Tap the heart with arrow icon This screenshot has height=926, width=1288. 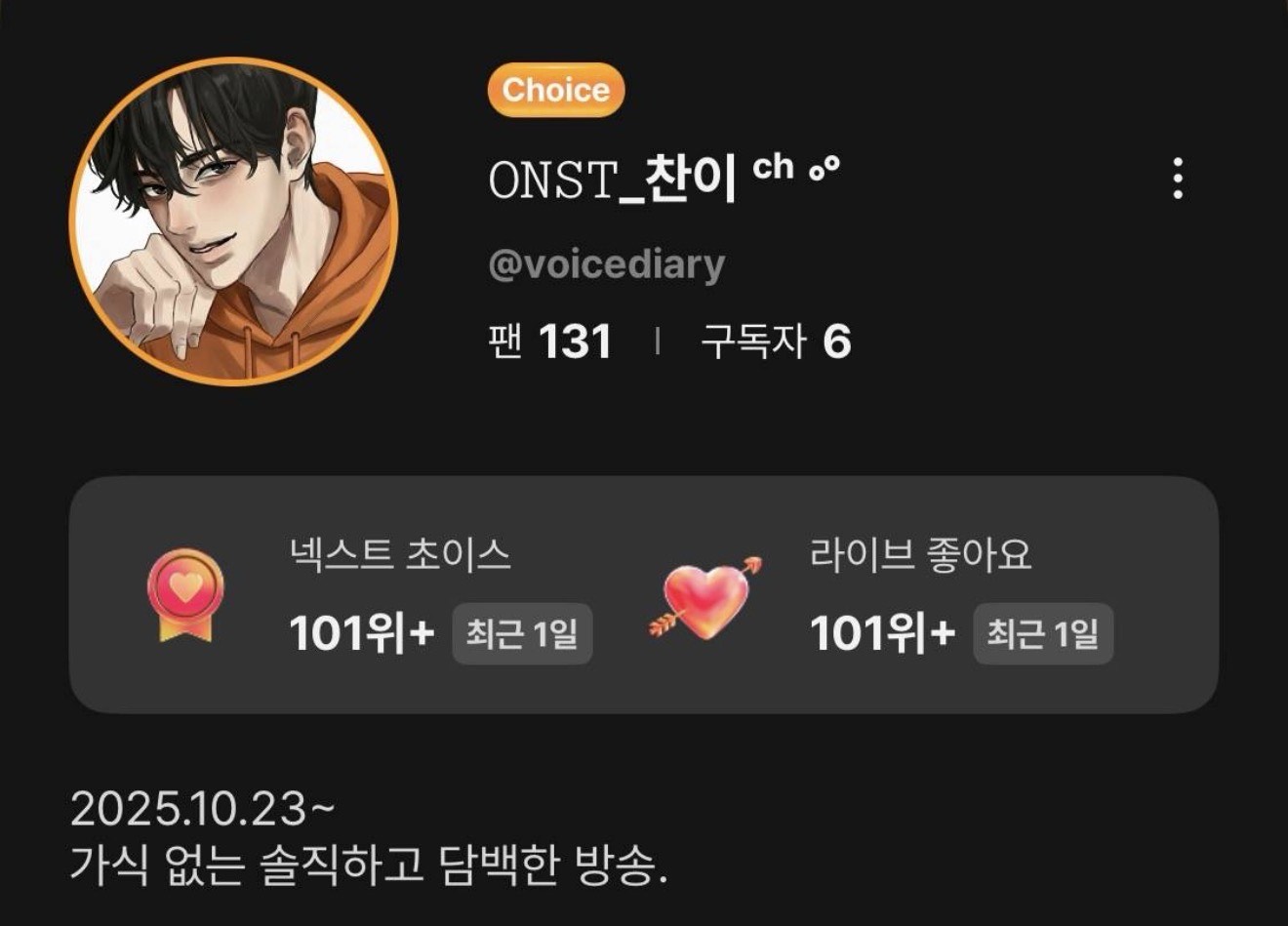[705, 598]
